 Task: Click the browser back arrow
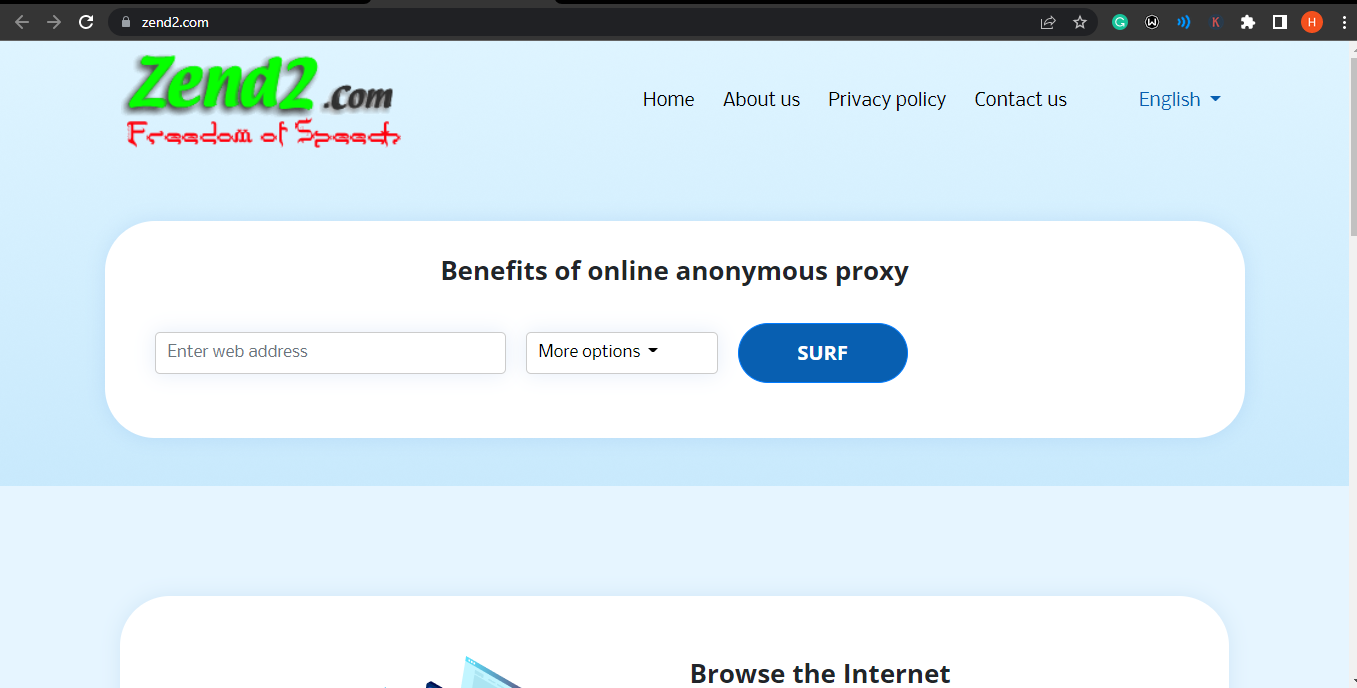pos(22,22)
